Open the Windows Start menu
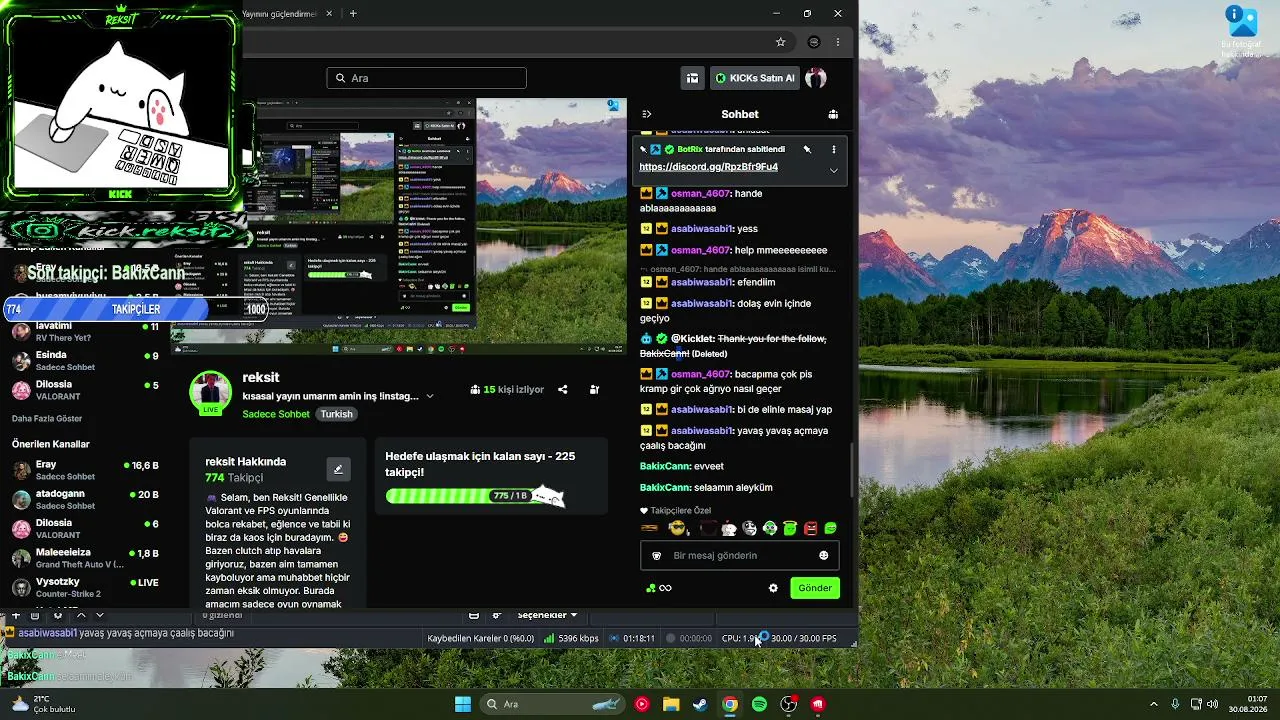The width and height of the screenshot is (1280, 720). tap(463, 704)
